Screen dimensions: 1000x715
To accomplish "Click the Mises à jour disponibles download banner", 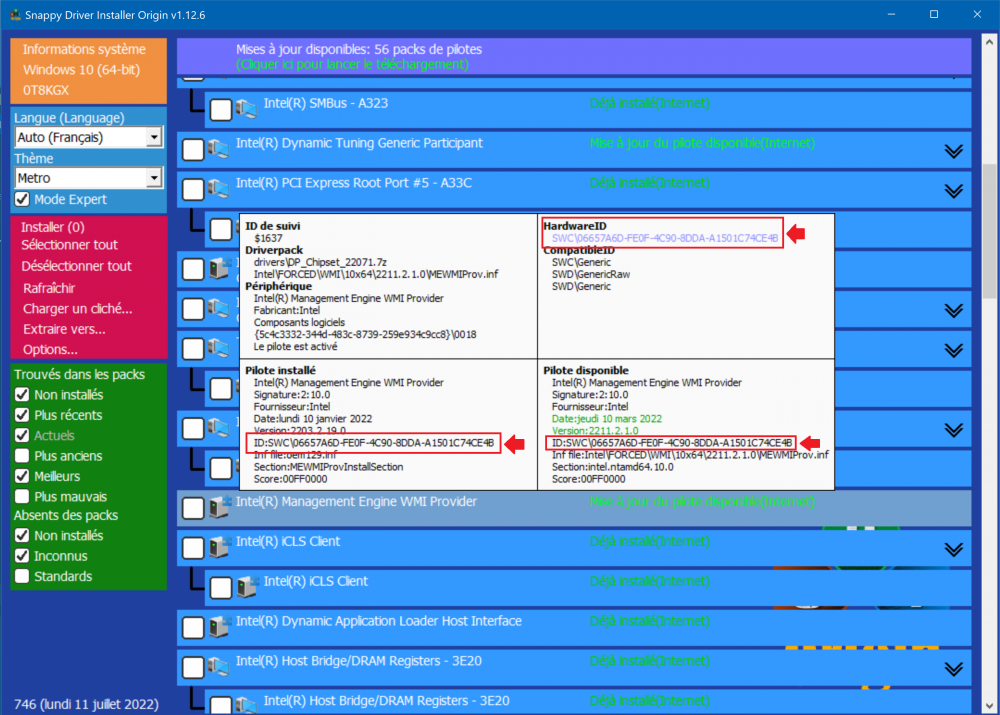I will [x=574, y=57].
